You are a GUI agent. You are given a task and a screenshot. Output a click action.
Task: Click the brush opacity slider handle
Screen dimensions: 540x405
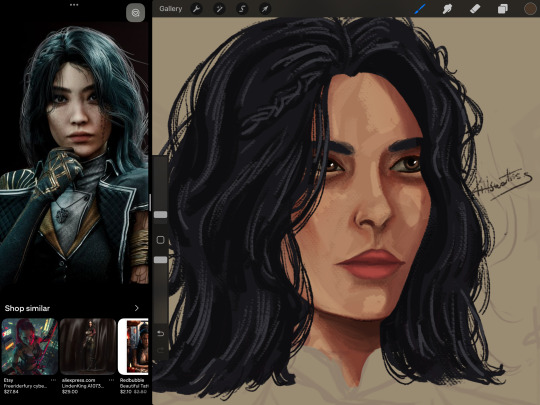pos(160,260)
